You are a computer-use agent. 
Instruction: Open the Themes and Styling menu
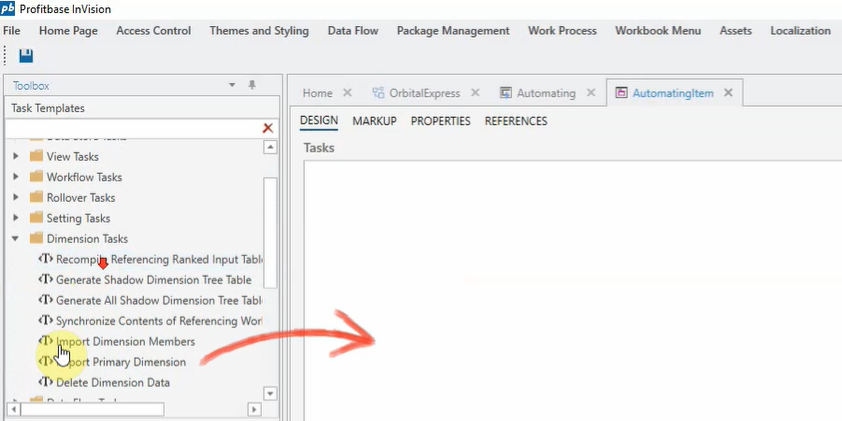pyautogui.click(x=259, y=31)
